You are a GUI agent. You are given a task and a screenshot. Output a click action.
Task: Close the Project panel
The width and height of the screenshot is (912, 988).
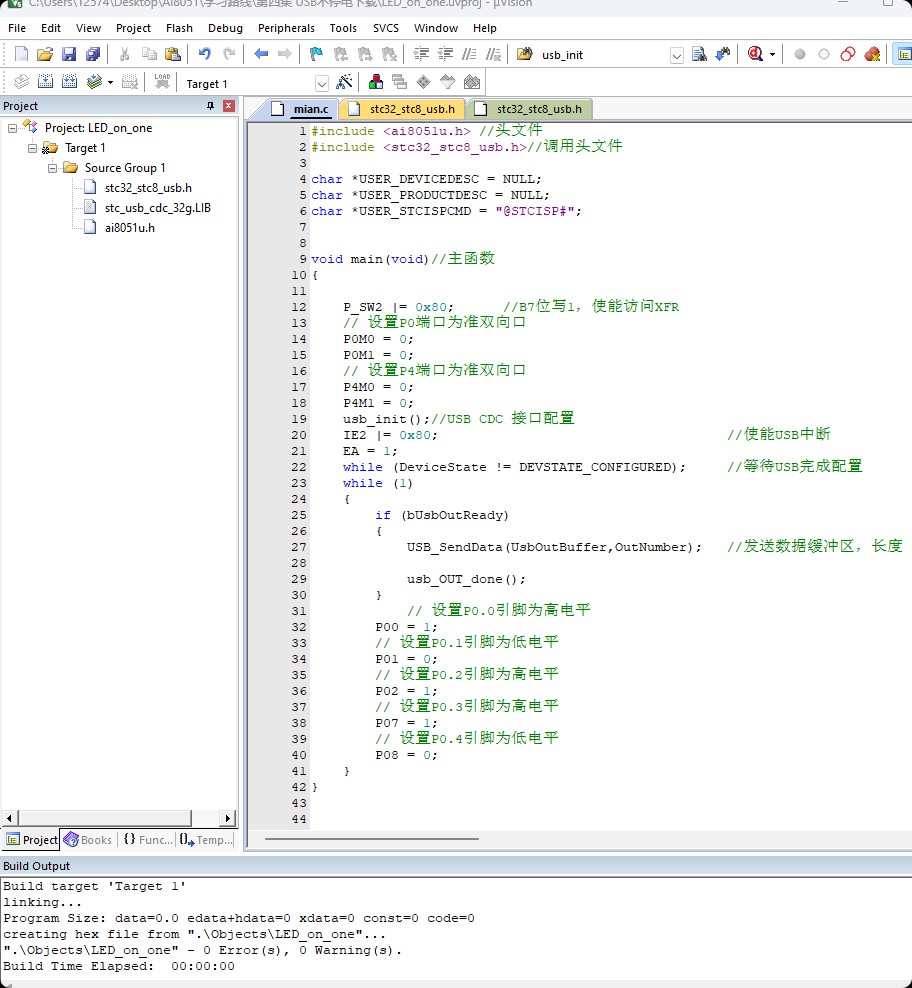pos(229,106)
